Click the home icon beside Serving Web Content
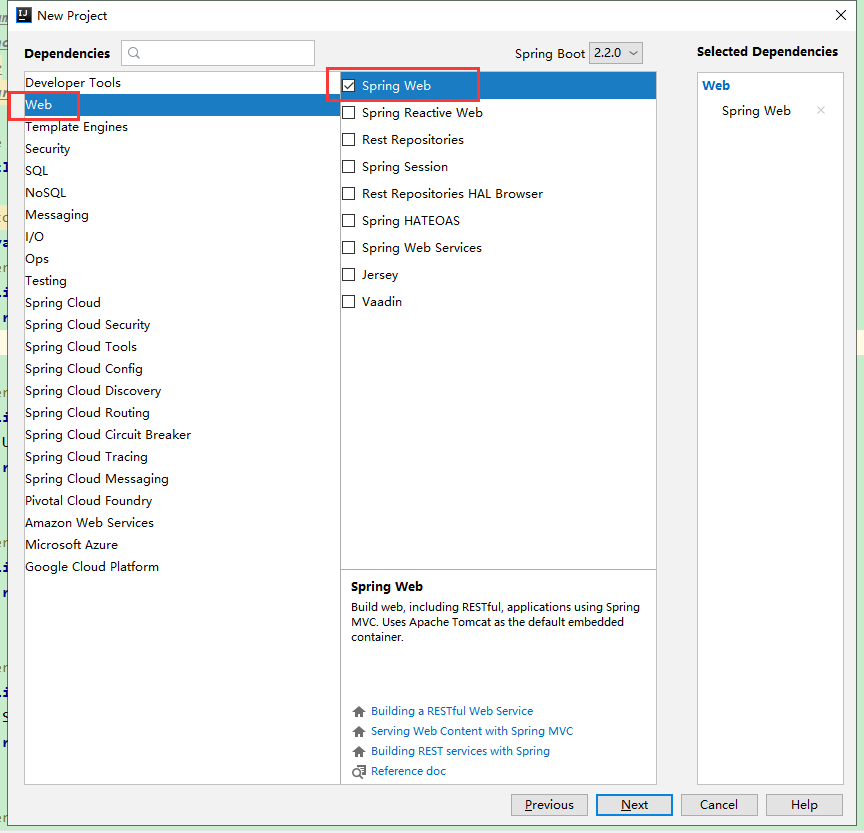This screenshot has height=833, width=864. [x=359, y=731]
